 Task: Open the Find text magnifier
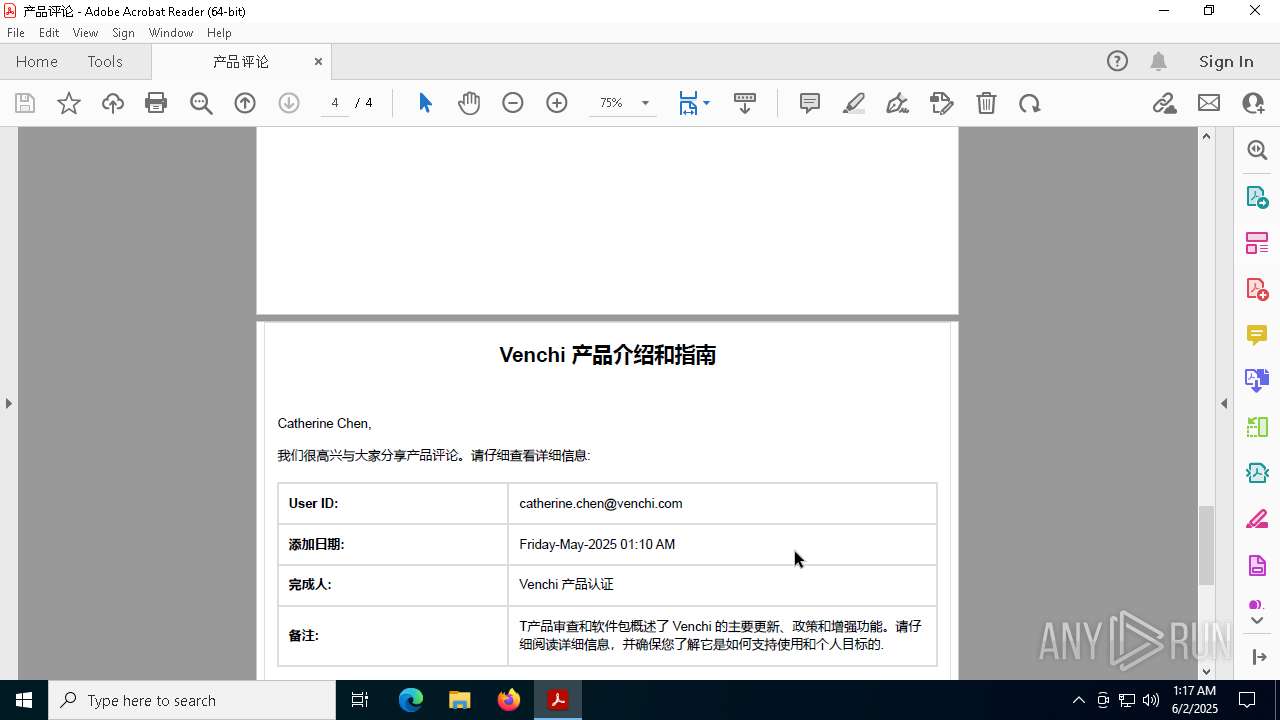pos(201,103)
